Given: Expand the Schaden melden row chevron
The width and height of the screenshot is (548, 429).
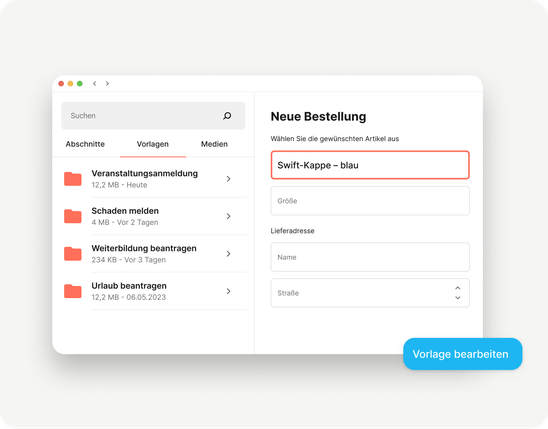Looking at the screenshot, I should tap(229, 216).
